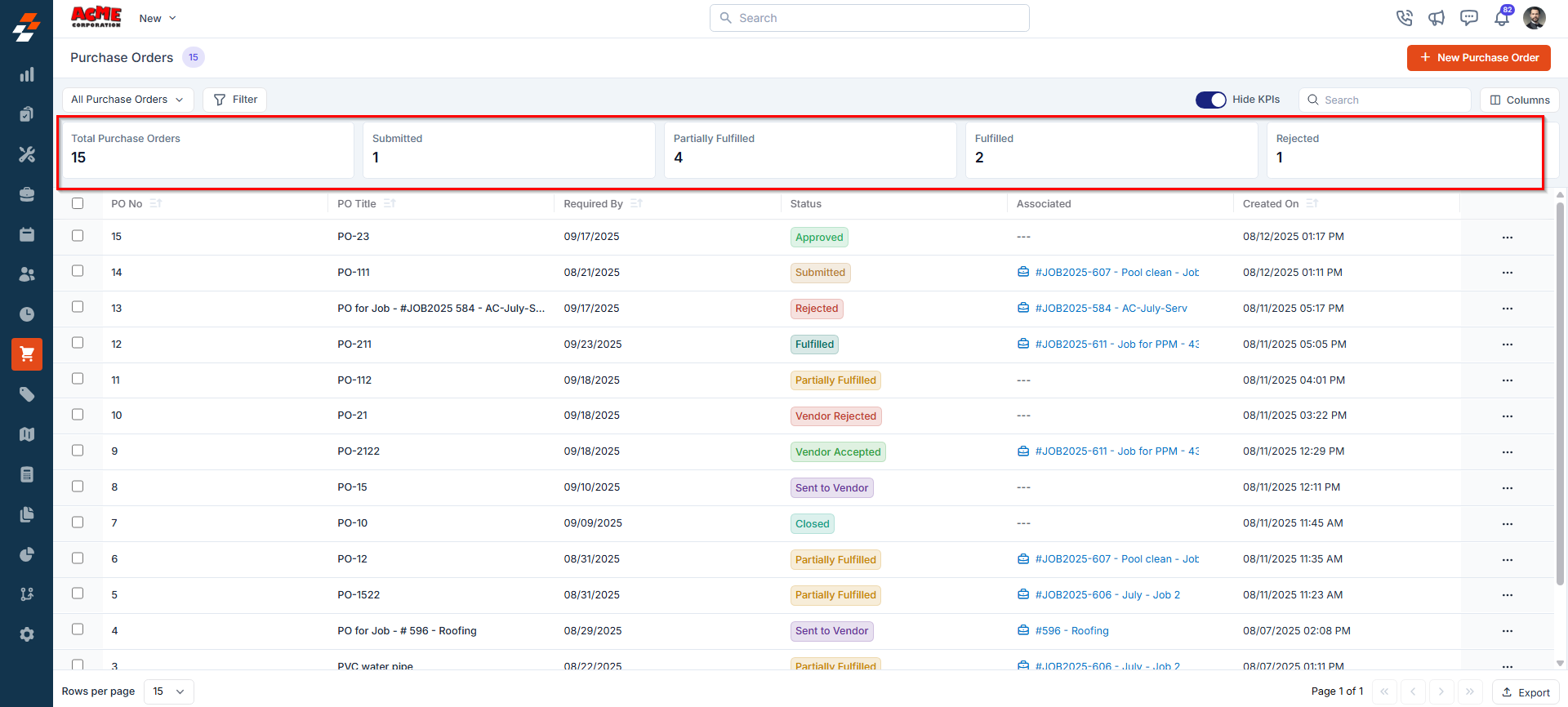Screen dimensions: 1568x707
Task: Click the New Purchase Order button
Action: click(1479, 58)
